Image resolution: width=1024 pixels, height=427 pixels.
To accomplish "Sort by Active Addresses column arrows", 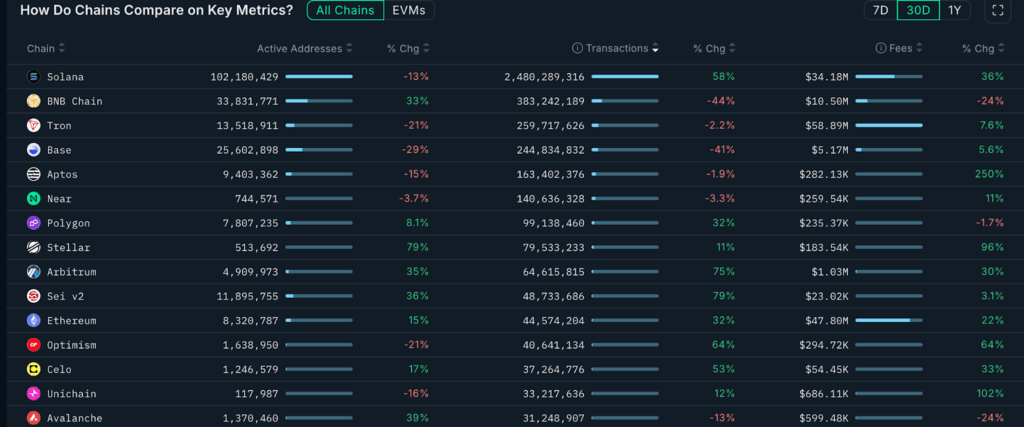I will 349,48.
